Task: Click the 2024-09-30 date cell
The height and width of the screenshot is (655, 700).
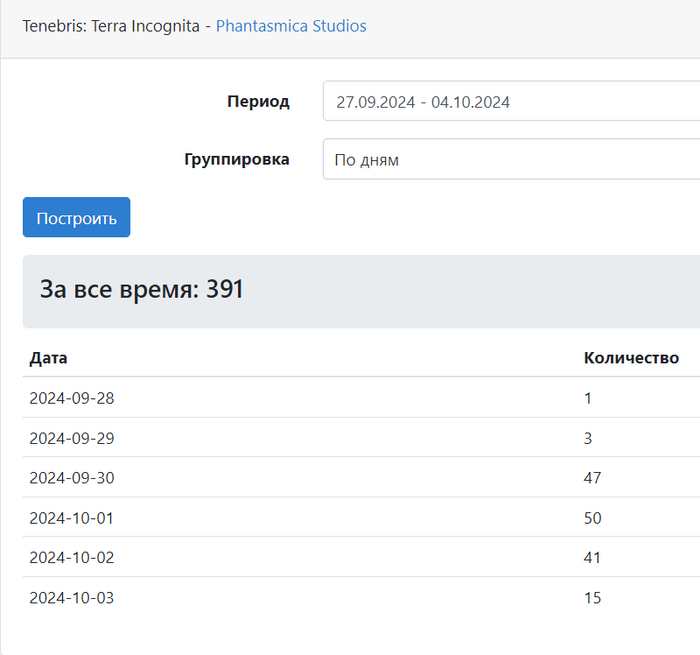Action: point(72,478)
